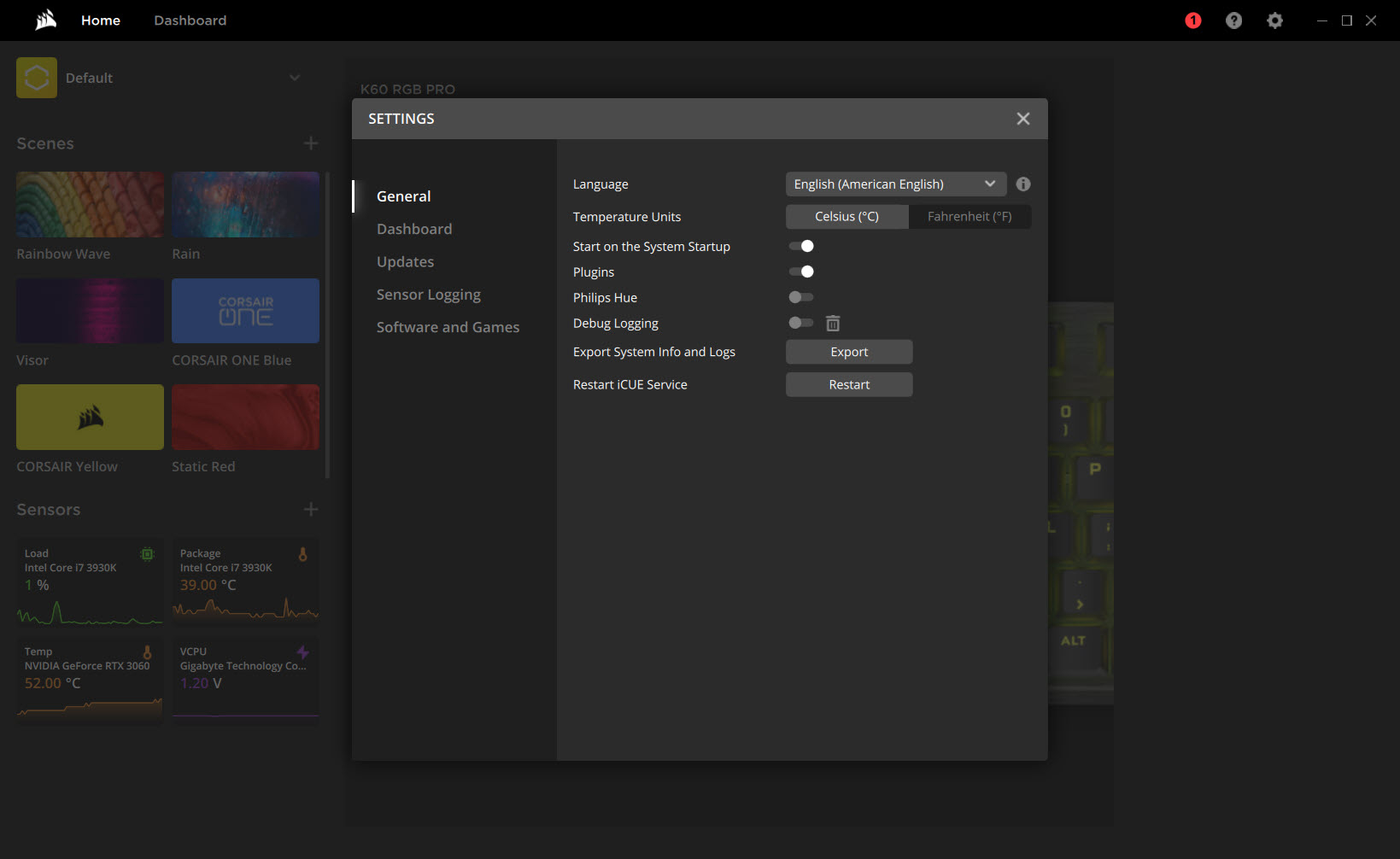Viewport: 1400px width, 859px height.
Task: Click the language info icon
Action: point(1023,184)
